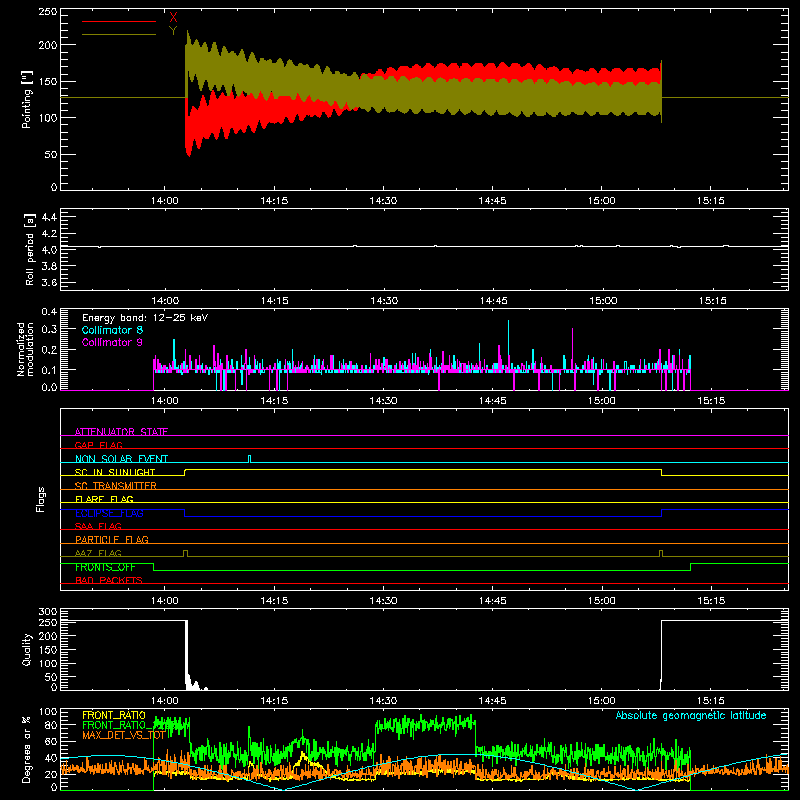The height and width of the screenshot is (800, 800).
Task: Click the 15:00 tick label under the Roll period plot
Action: pyautogui.click(x=603, y=301)
